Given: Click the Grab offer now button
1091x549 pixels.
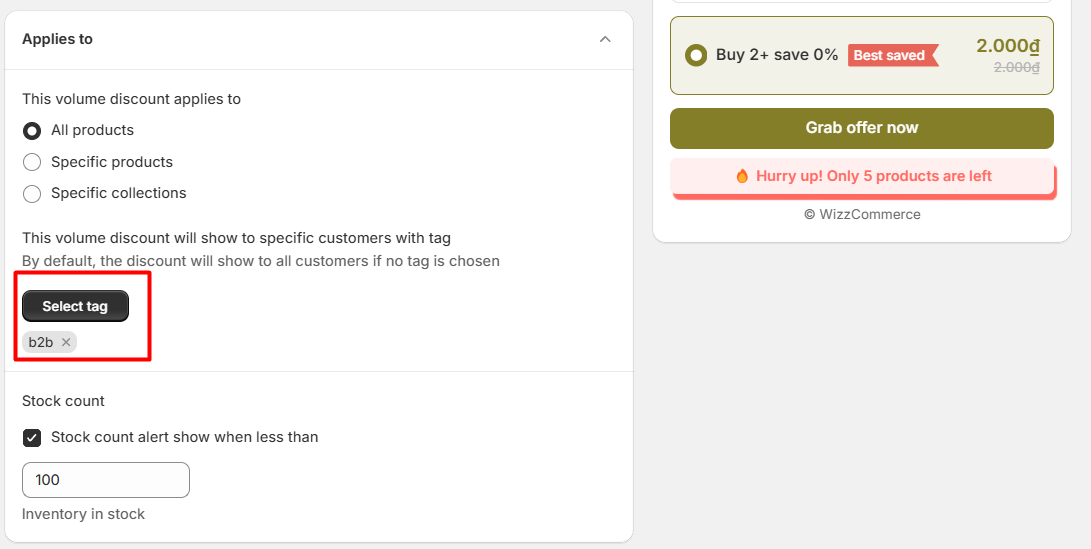Looking at the screenshot, I should [x=861, y=128].
